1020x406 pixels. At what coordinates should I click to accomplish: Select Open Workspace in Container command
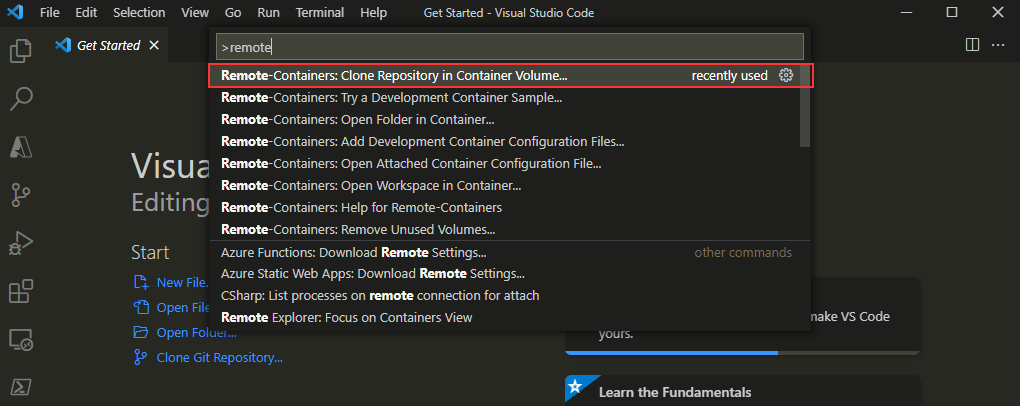point(510,185)
